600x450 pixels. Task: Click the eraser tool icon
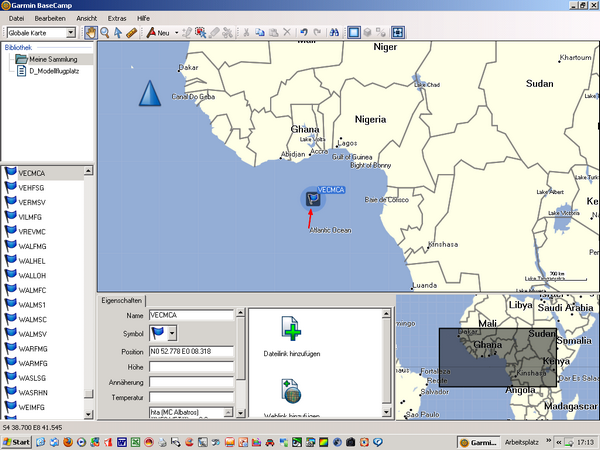pos(214,33)
